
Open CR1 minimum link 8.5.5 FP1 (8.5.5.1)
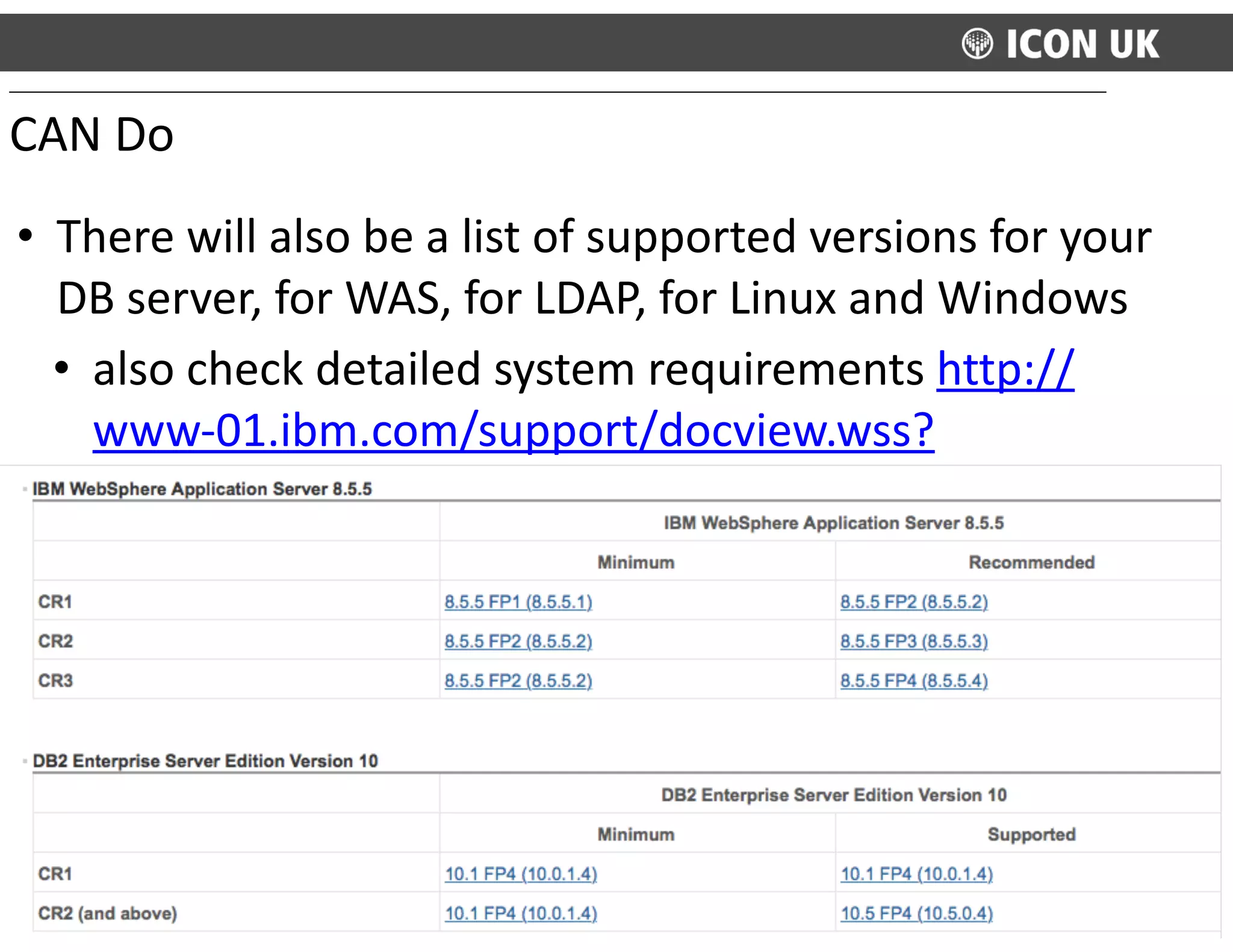pos(518,602)
